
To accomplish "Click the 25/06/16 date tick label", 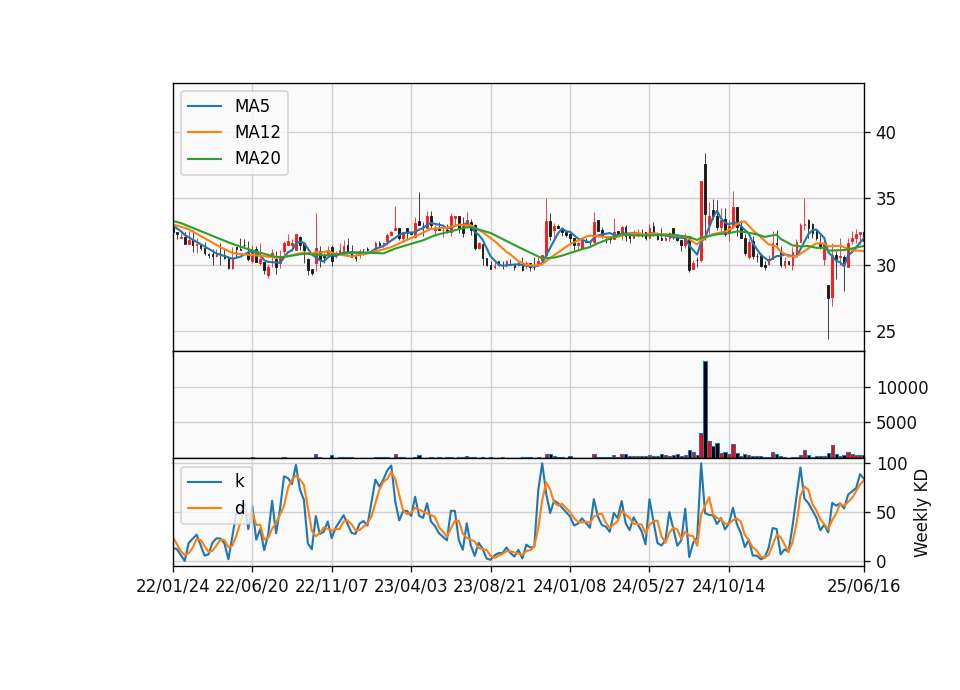I will click(863, 587).
